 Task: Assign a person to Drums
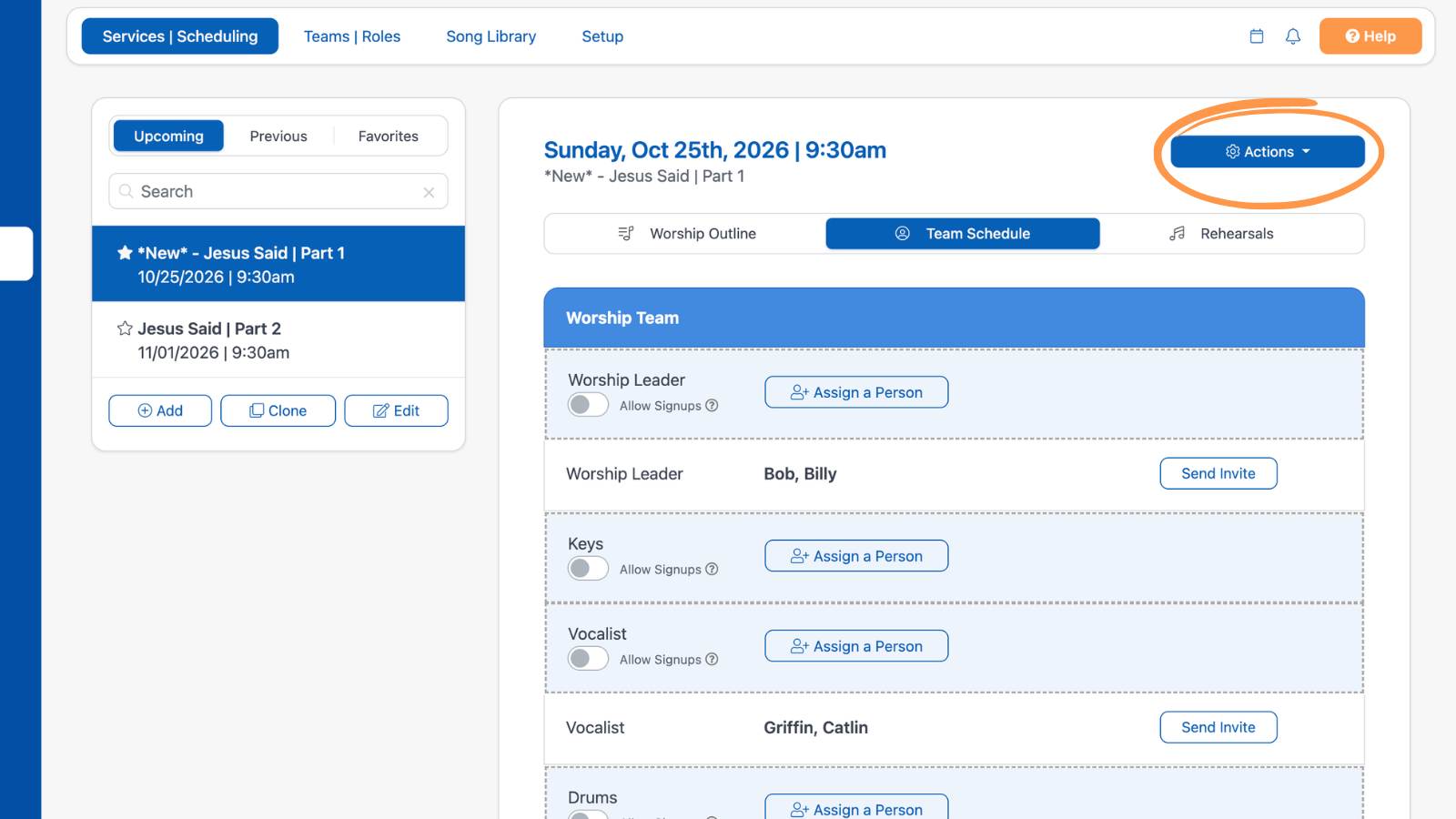pos(856,808)
